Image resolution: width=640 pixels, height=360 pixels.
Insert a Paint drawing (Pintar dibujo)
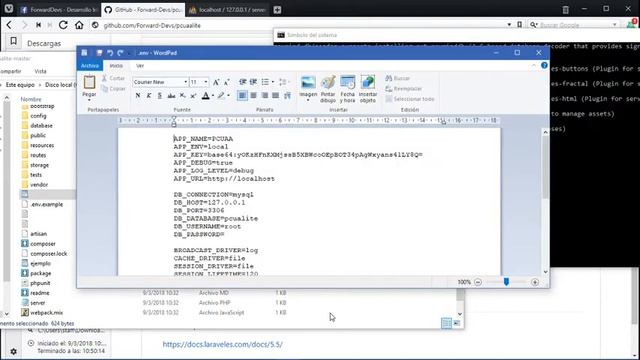point(328,89)
